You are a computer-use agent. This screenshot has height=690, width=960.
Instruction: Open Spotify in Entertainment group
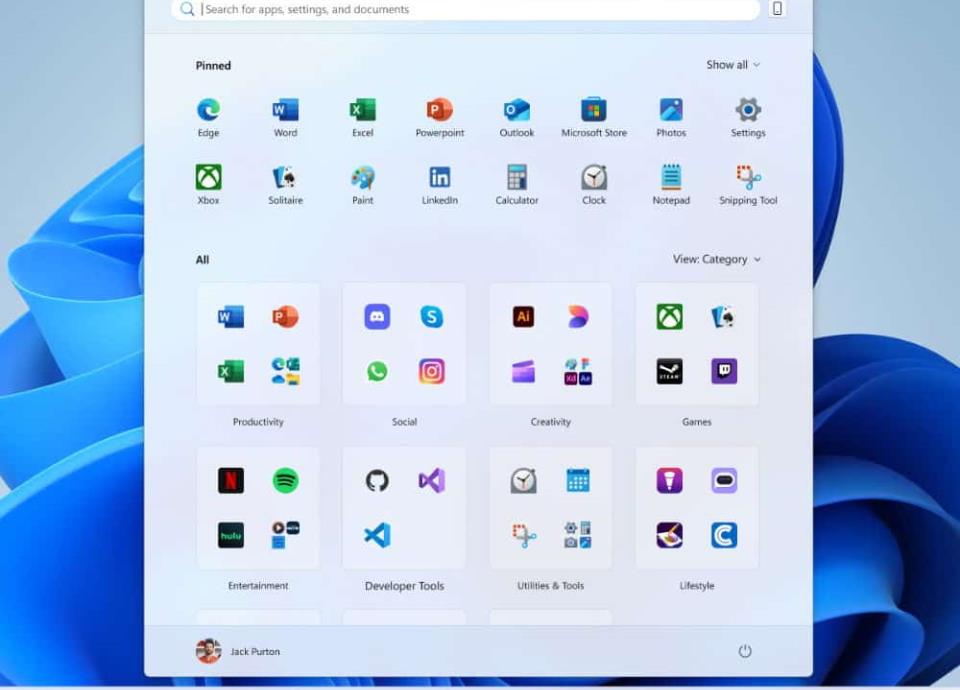[x=285, y=481]
